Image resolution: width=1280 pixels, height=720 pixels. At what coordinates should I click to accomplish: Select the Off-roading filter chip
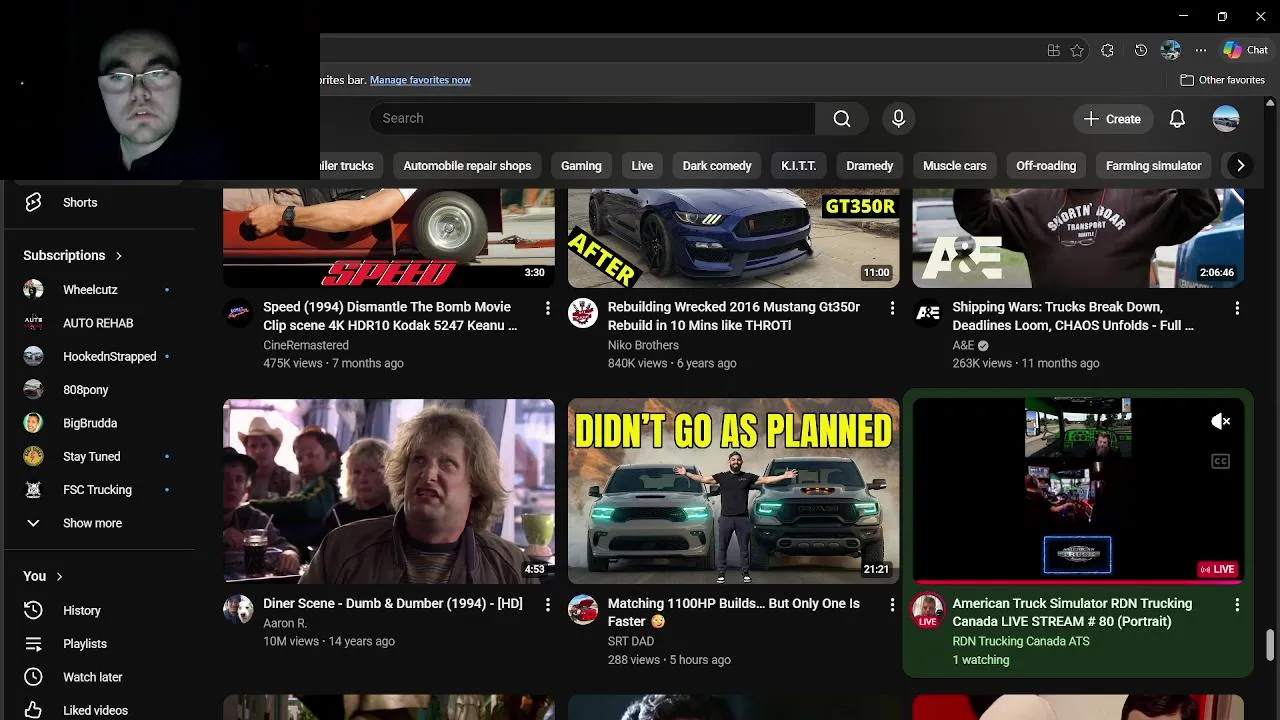pos(1046,166)
